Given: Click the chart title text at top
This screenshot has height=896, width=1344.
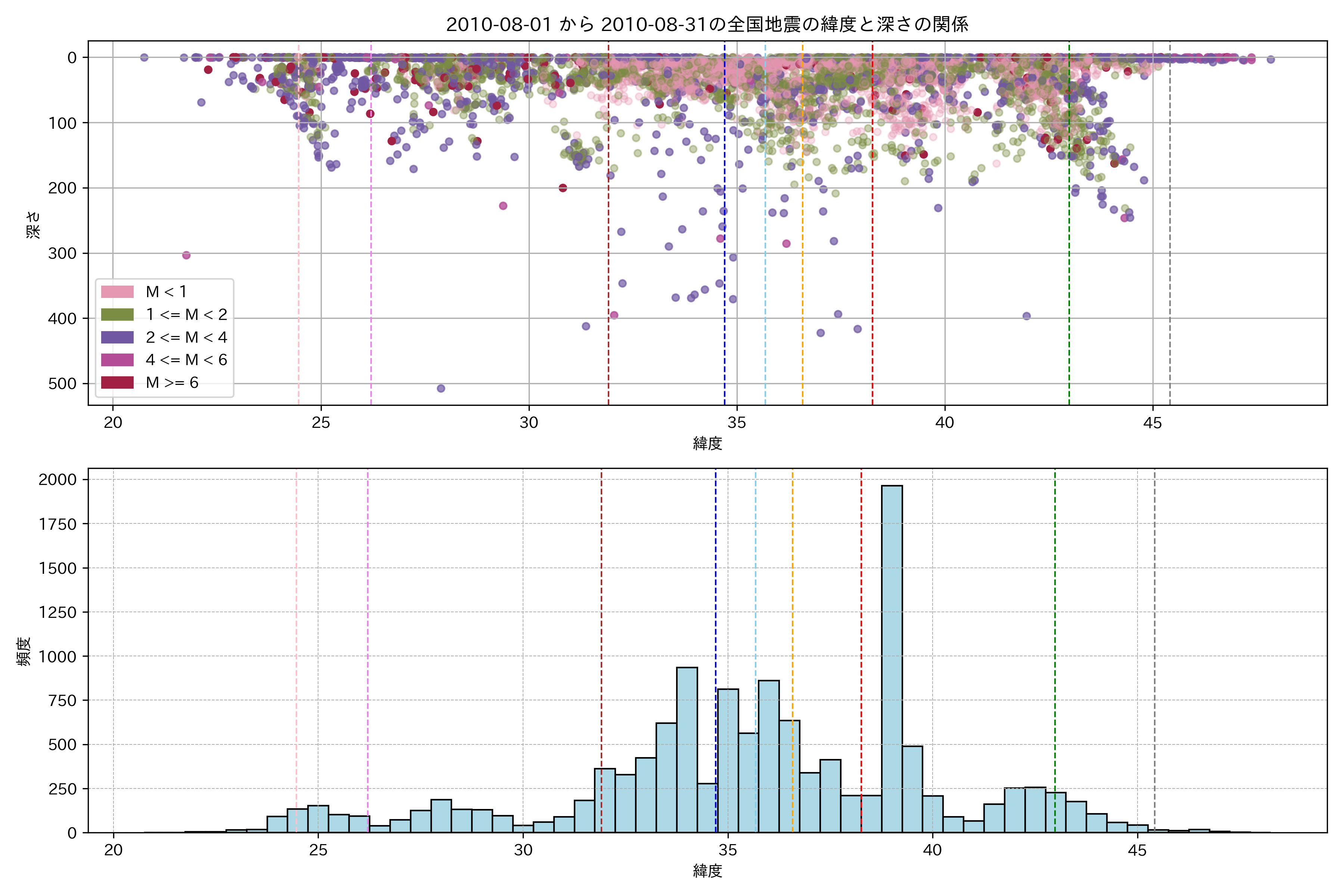Looking at the screenshot, I should [707, 24].
